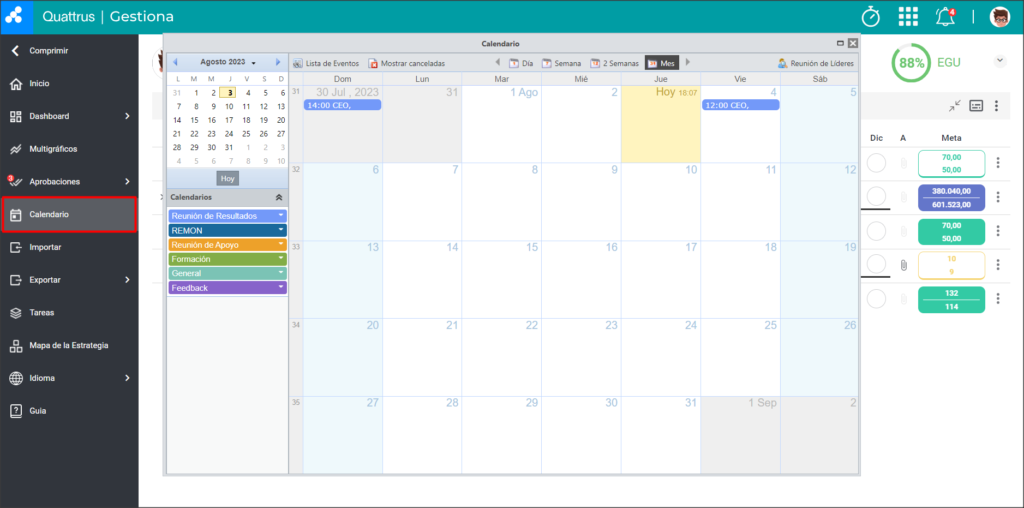
Task: Open Lista de Eventos
Action: [x=326, y=63]
